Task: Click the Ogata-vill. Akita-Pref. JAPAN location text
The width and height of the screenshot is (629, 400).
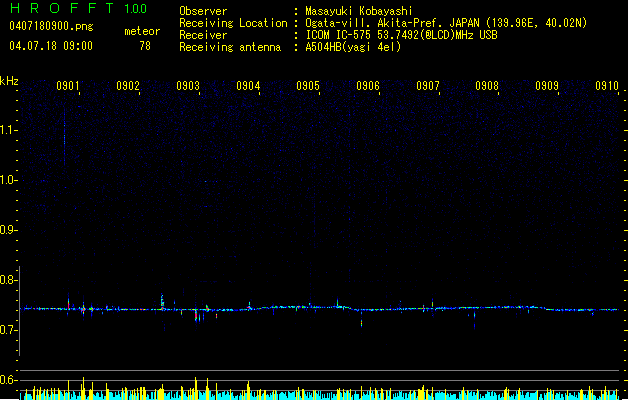Action: point(446,23)
